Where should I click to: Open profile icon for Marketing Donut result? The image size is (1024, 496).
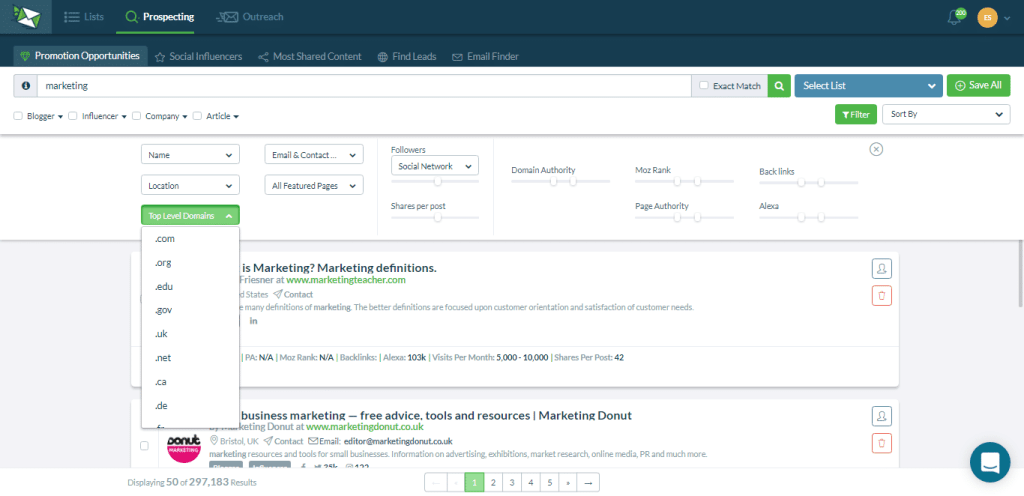point(882,415)
